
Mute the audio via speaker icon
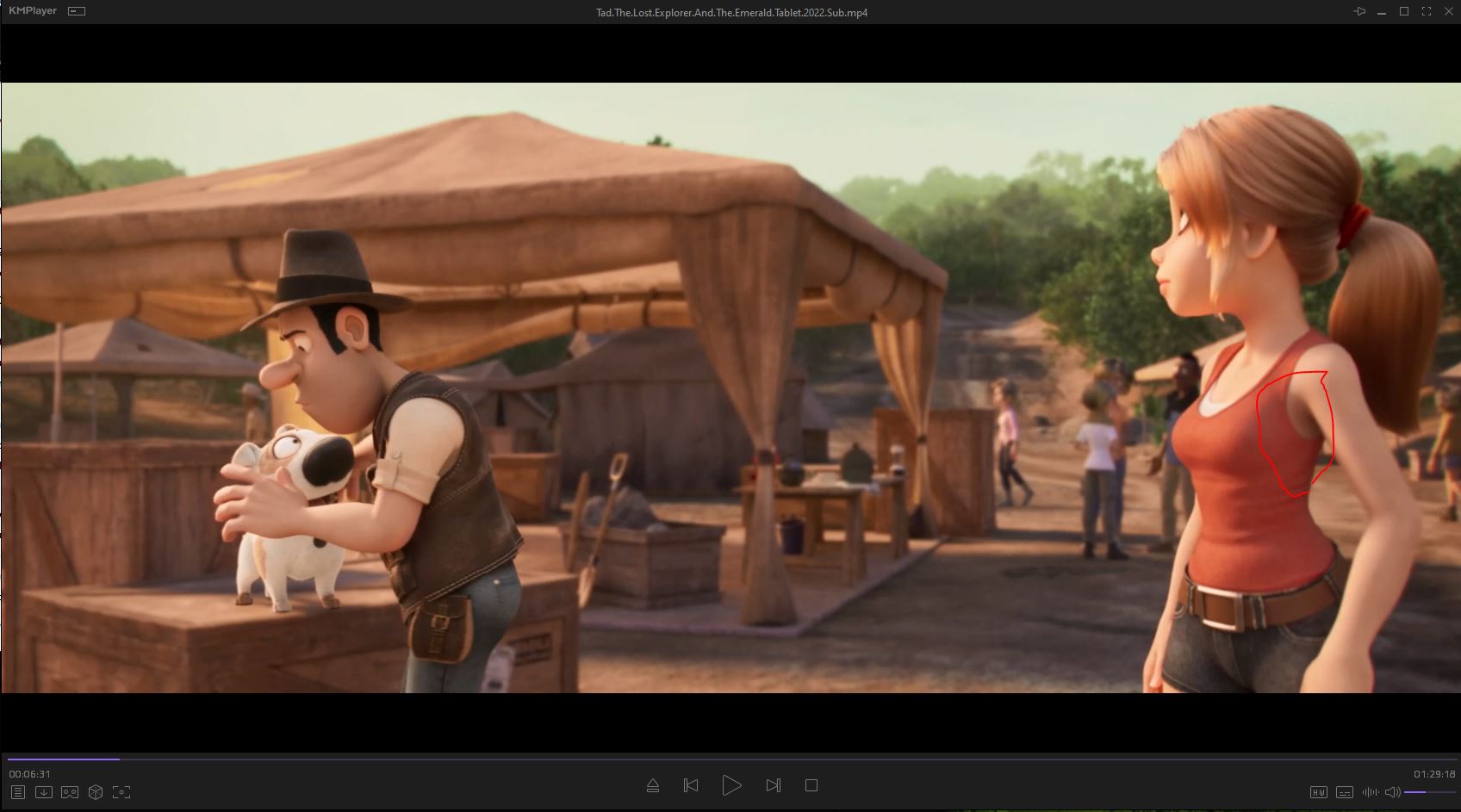point(1392,792)
